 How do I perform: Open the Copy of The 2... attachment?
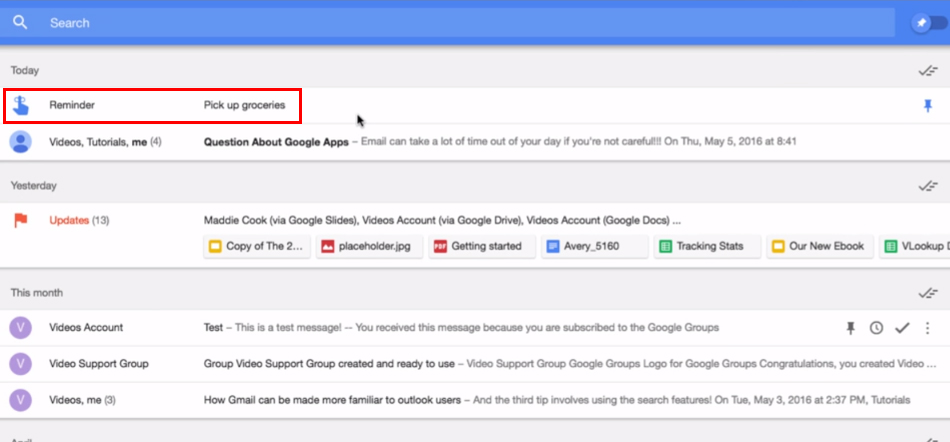coord(257,246)
